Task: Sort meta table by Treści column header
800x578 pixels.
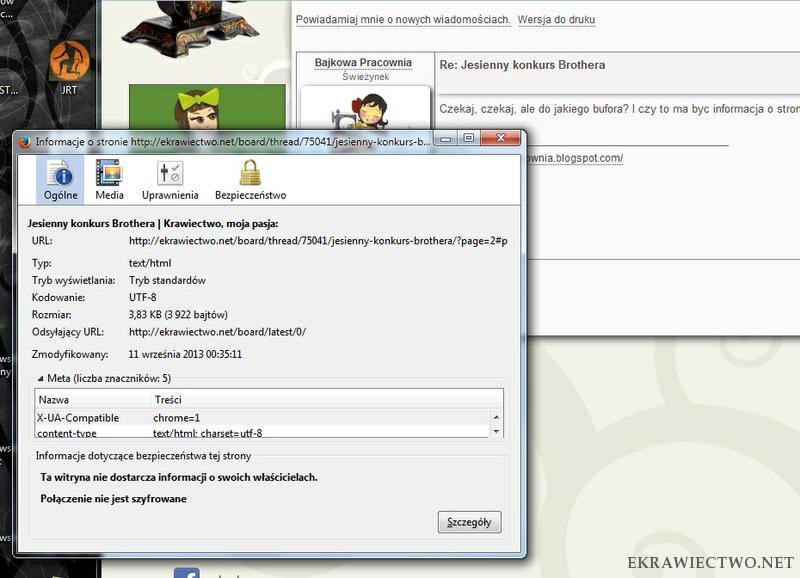Action: [x=320, y=399]
